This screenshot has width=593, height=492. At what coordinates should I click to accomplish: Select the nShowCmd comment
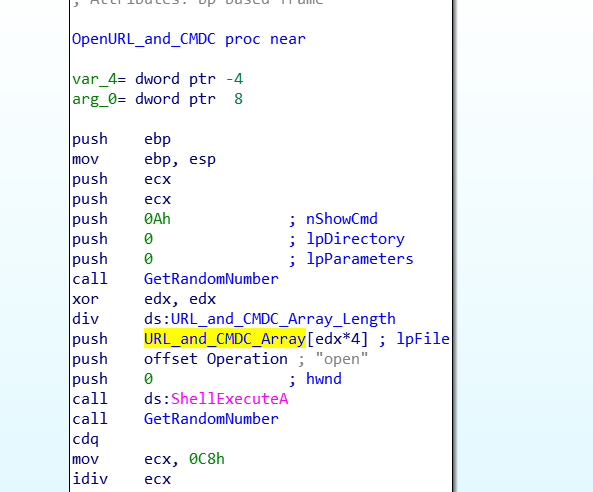[x=342, y=219]
